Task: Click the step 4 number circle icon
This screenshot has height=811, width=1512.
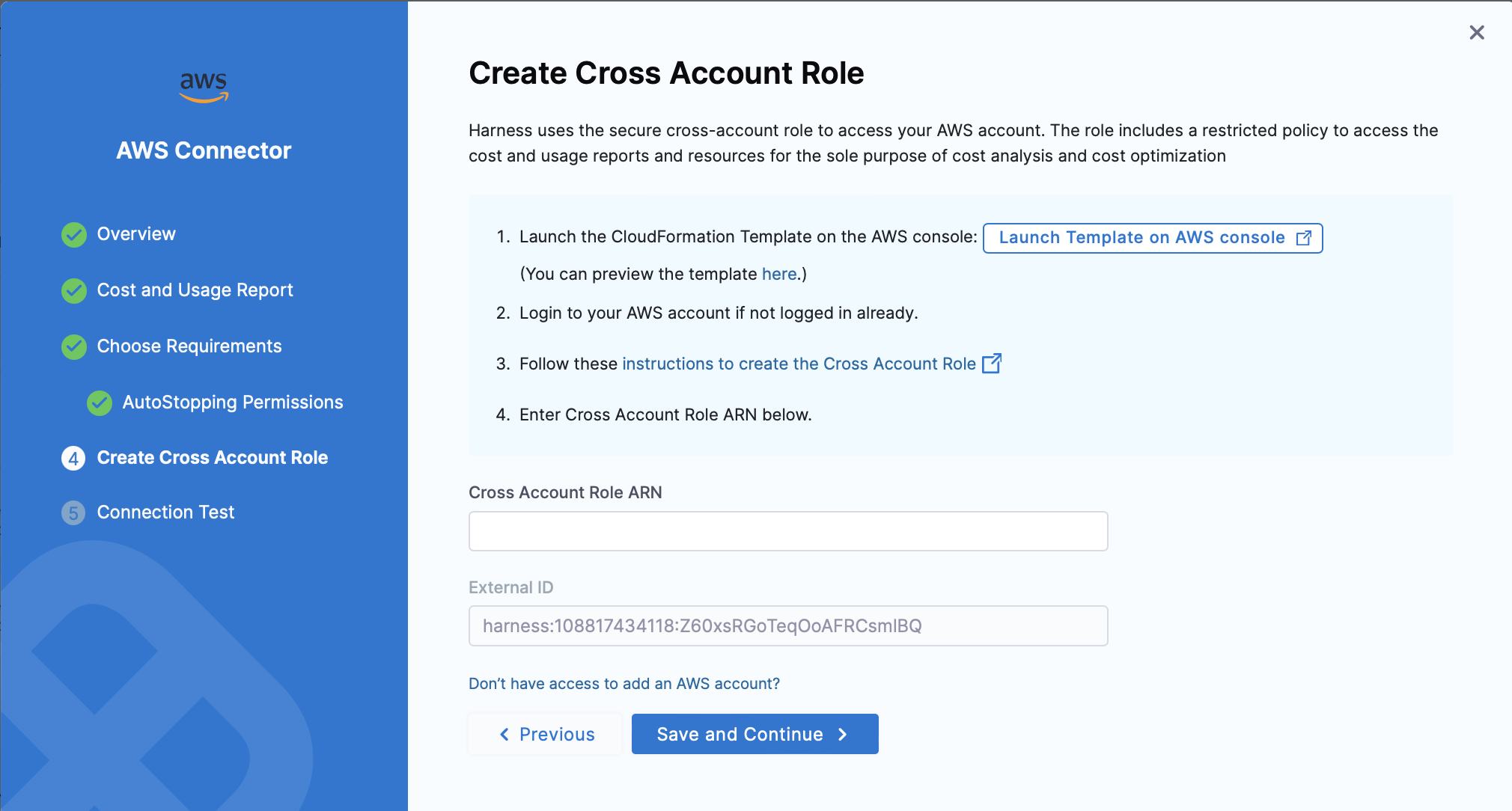Action: 73,459
